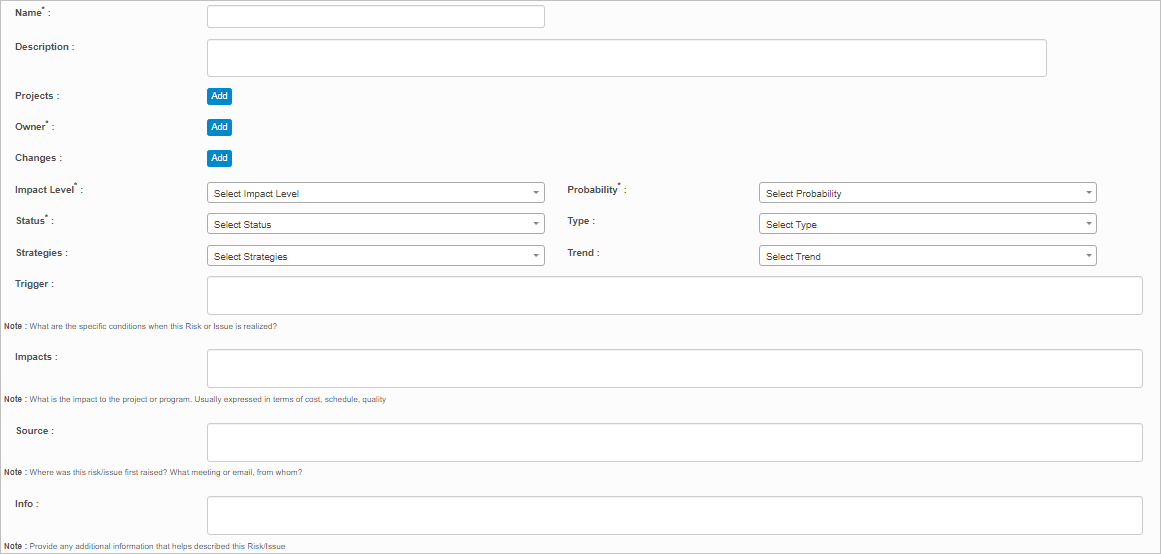Focus the Trigger text area

(674, 296)
